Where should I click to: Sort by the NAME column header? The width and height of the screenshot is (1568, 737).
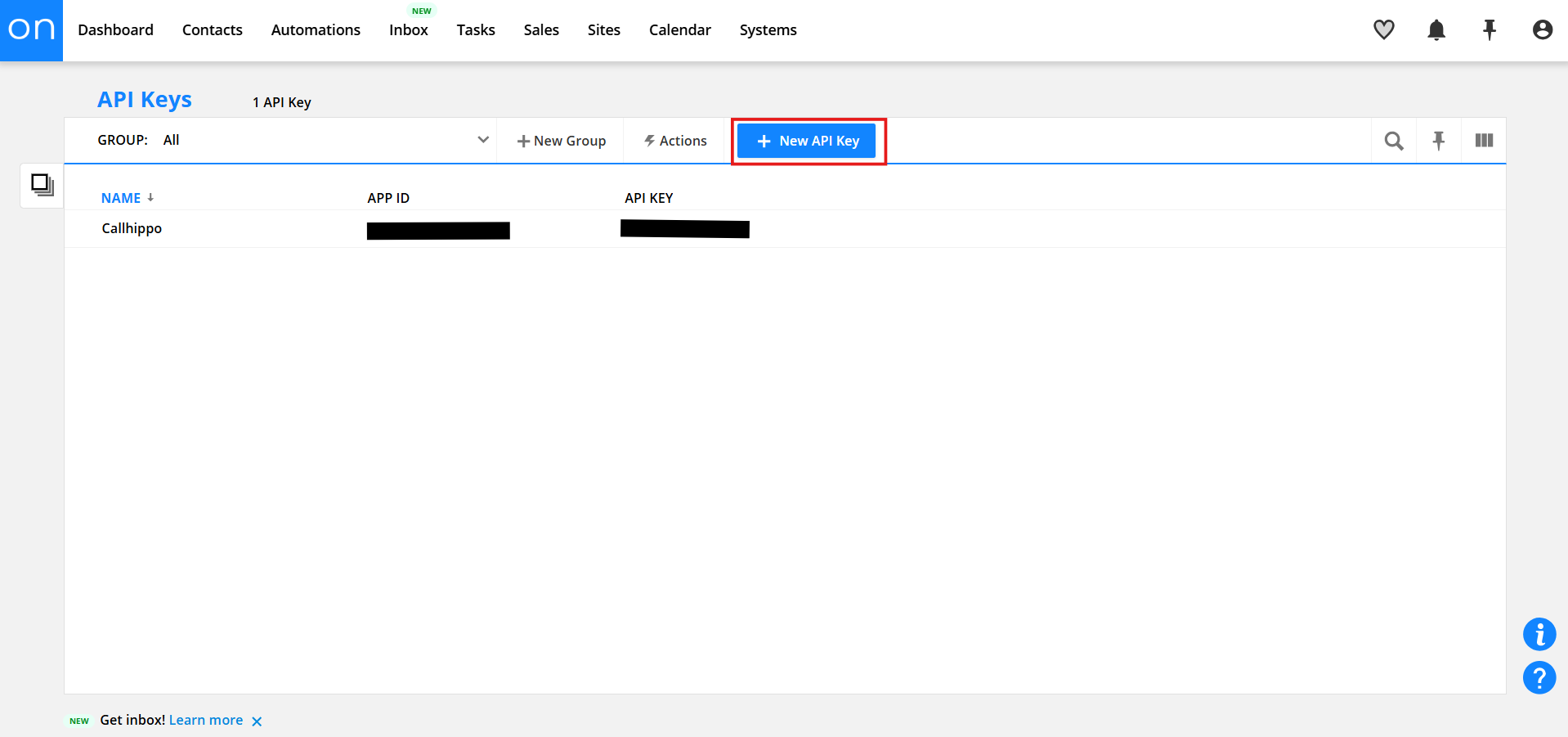[121, 198]
